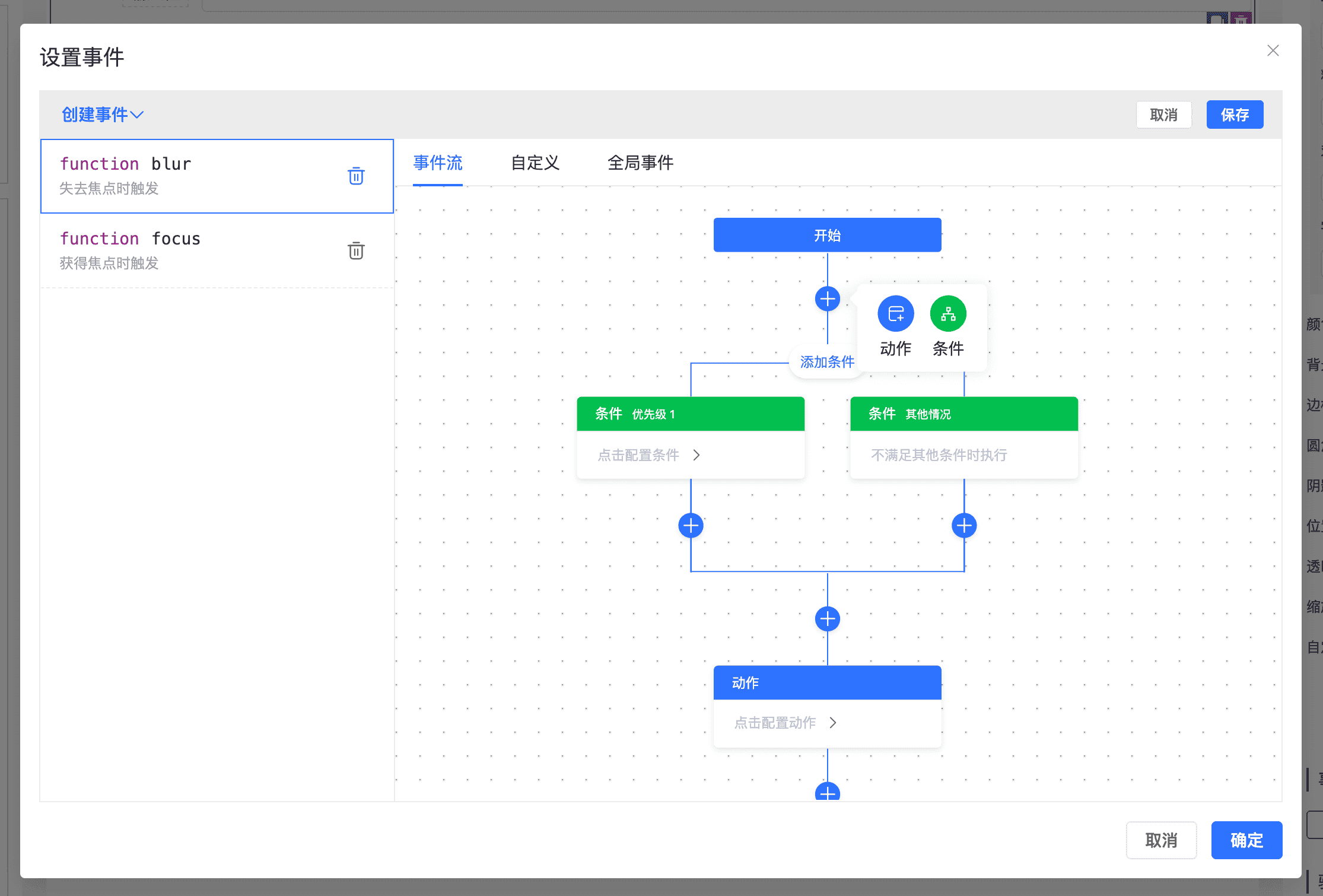Delete the blur function event

[x=356, y=176]
